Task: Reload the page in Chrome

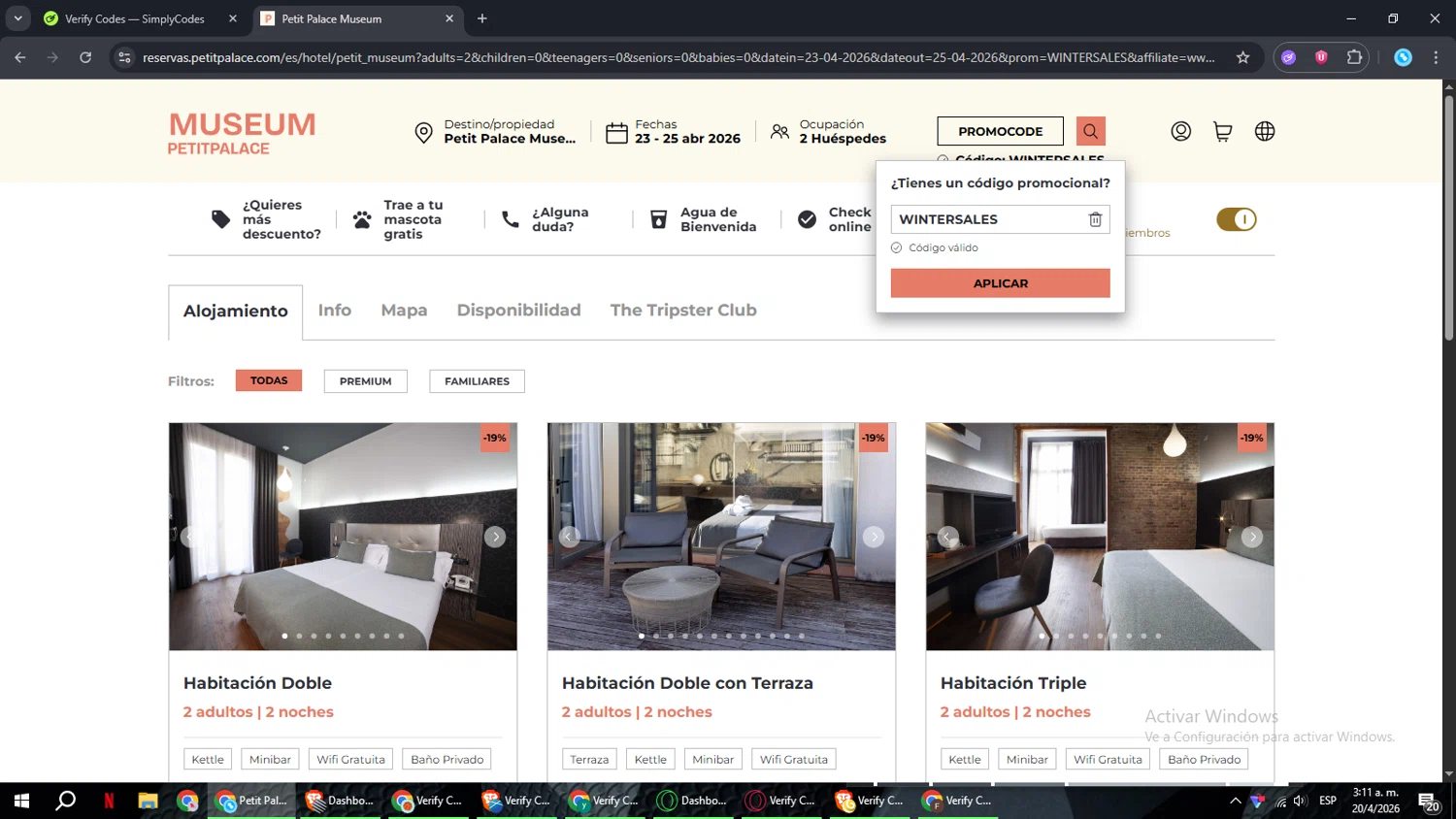Action: click(x=85, y=57)
